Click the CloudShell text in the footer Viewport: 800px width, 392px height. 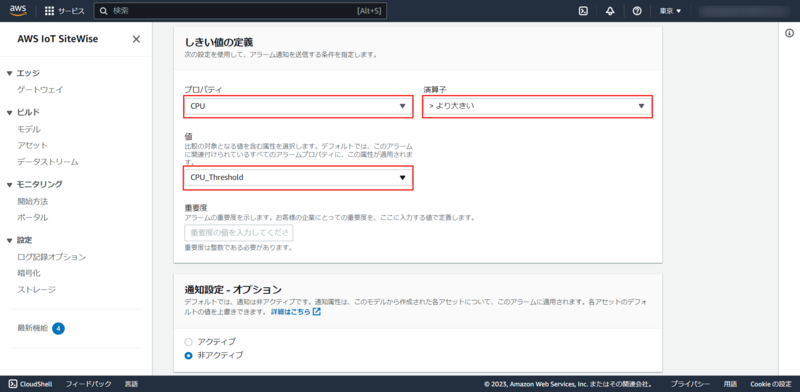(x=36, y=384)
